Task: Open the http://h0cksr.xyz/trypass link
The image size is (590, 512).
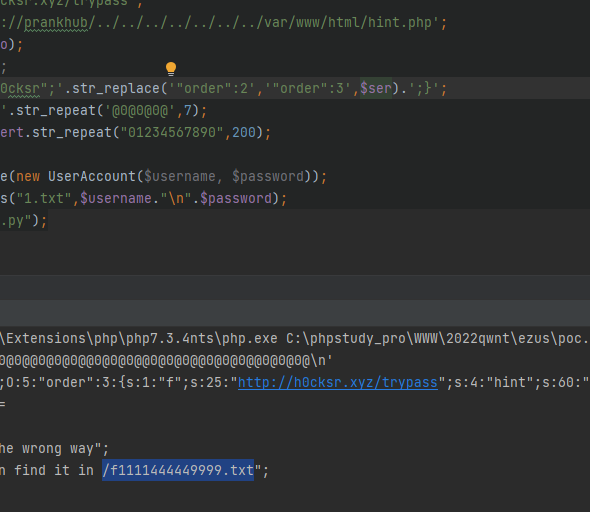Action: coord(338,383)
